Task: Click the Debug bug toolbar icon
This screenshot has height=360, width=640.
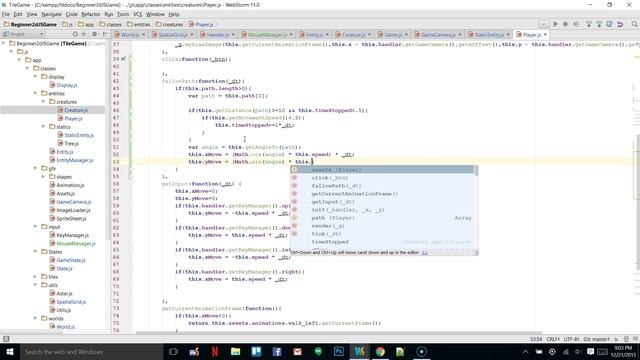Action: point(565,24)
